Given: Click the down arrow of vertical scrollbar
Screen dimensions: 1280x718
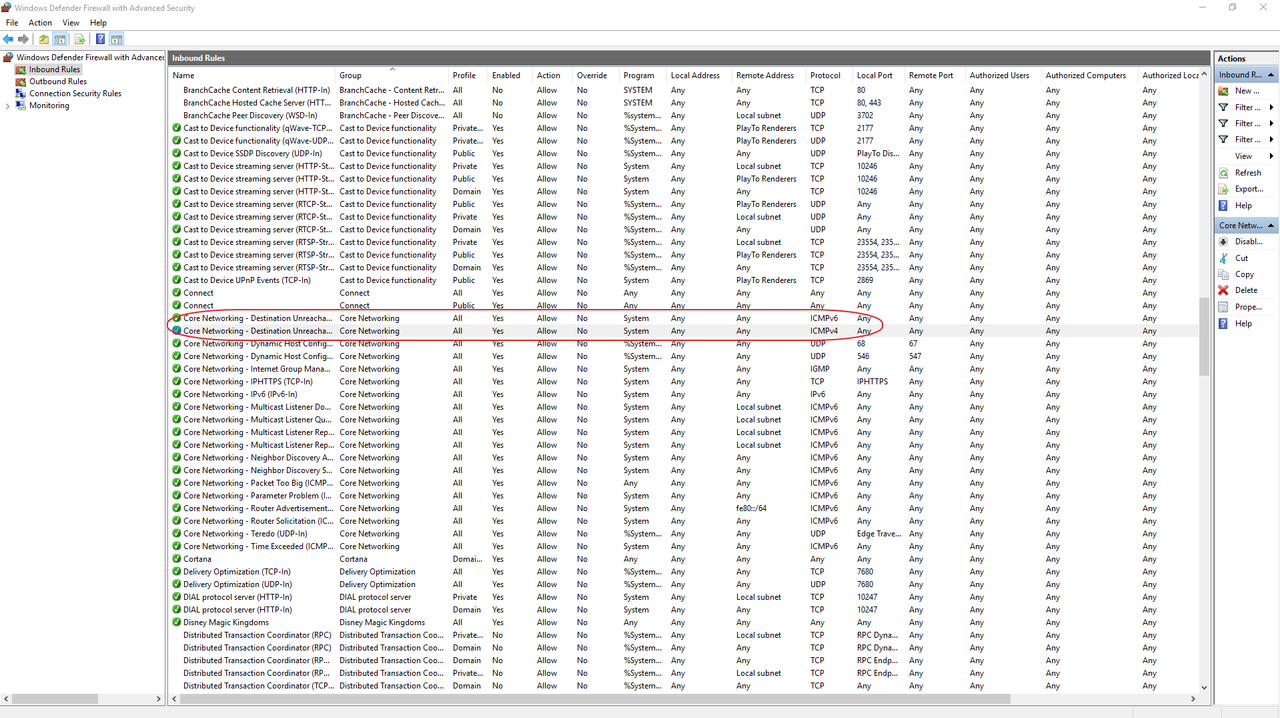Looking at the screenshot, I should (x=1204, y=688).
